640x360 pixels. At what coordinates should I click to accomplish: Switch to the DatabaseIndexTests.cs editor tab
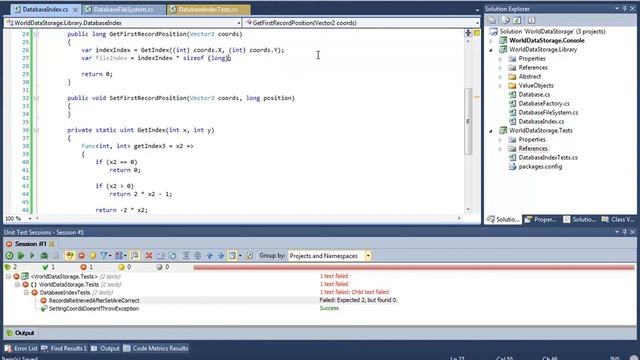click(208, 9)
